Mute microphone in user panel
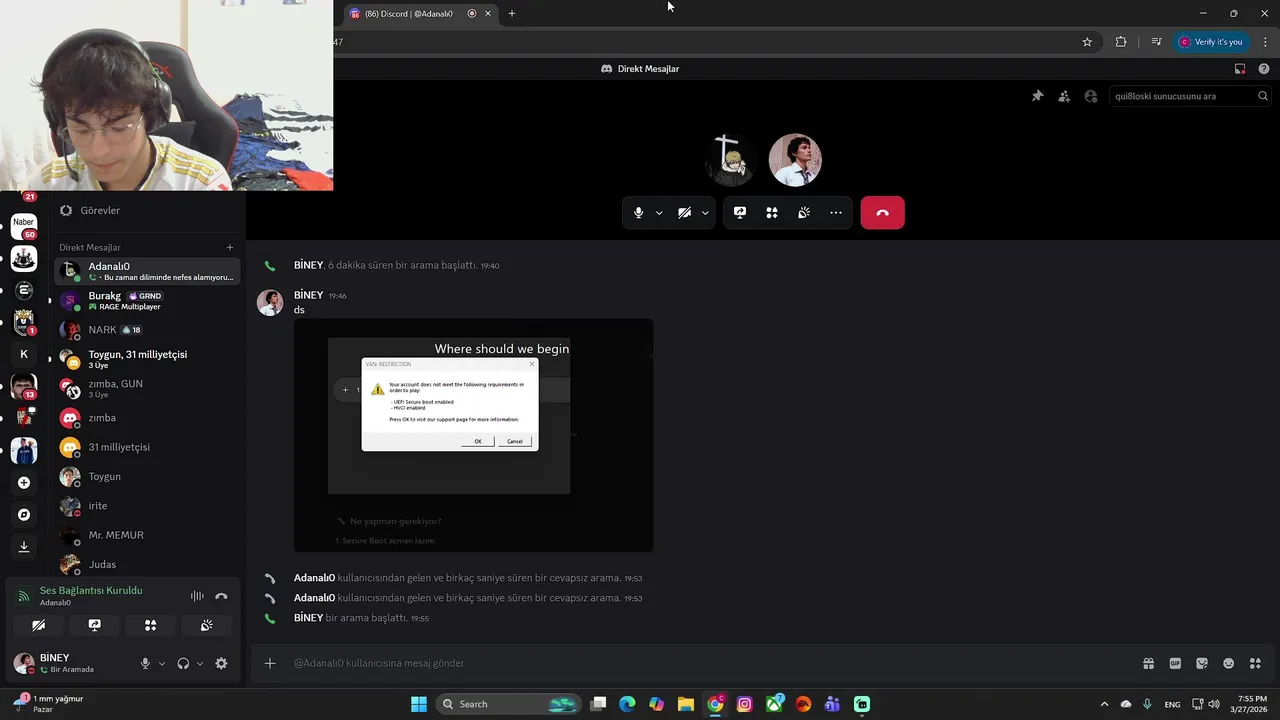 [145, 664]
